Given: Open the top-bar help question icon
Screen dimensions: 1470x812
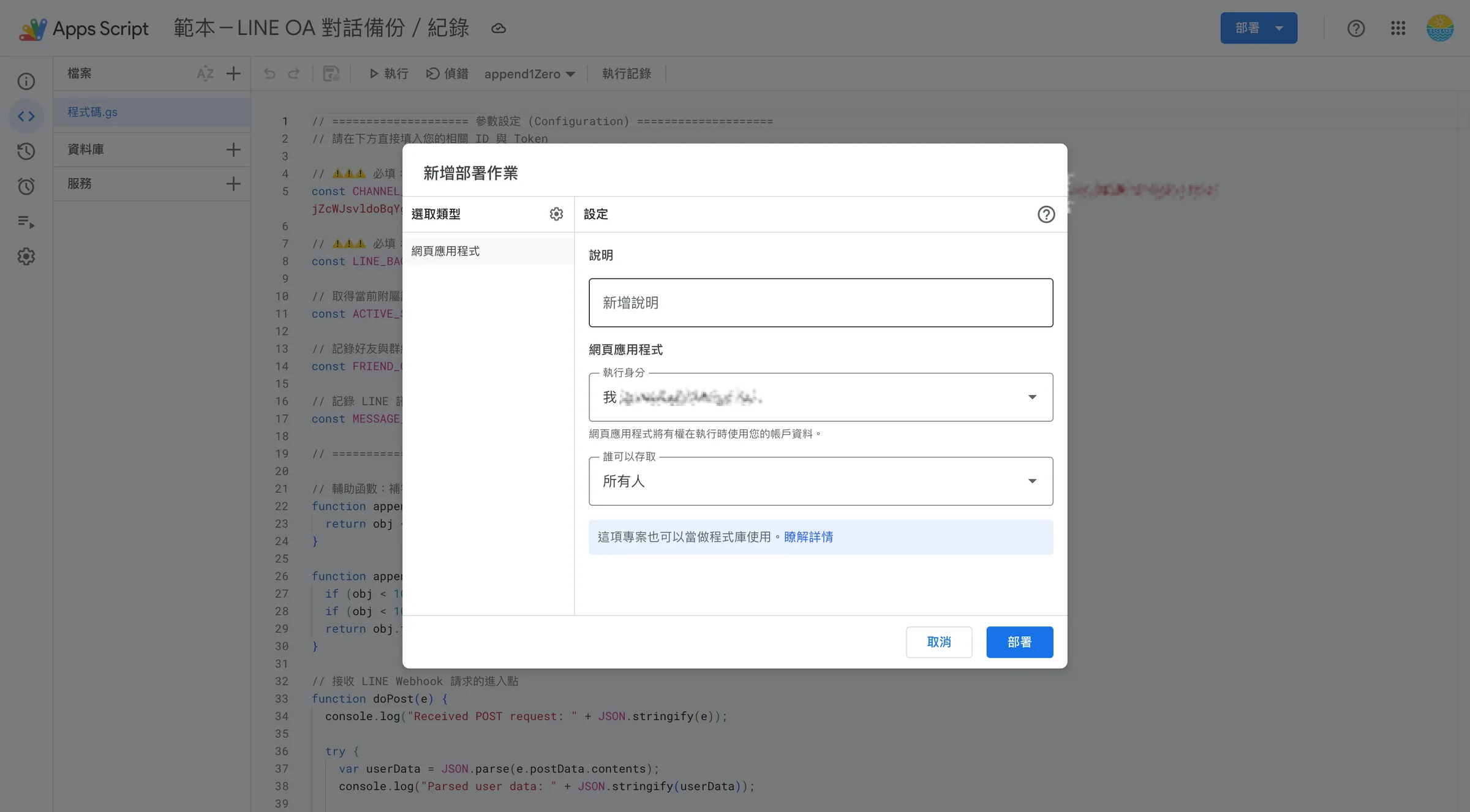Looking at the screenshot, I should (1356, 28).
